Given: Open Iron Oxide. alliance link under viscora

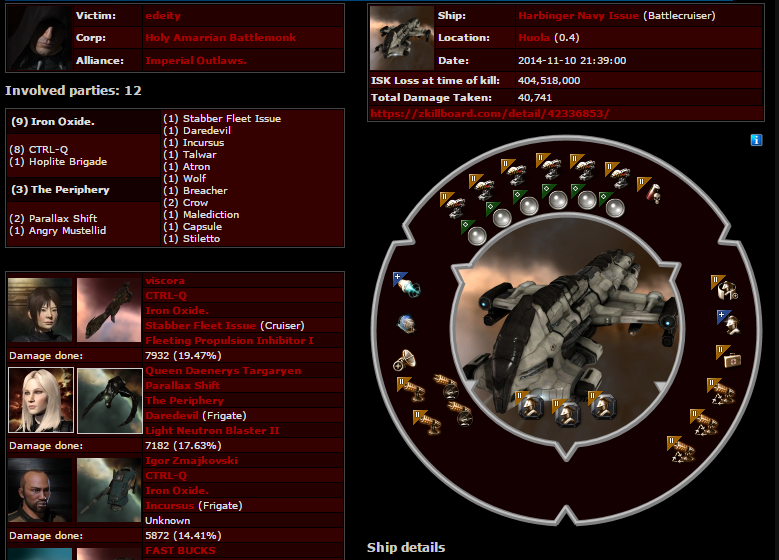Looking at the screenshot, I should click(177, 311).
